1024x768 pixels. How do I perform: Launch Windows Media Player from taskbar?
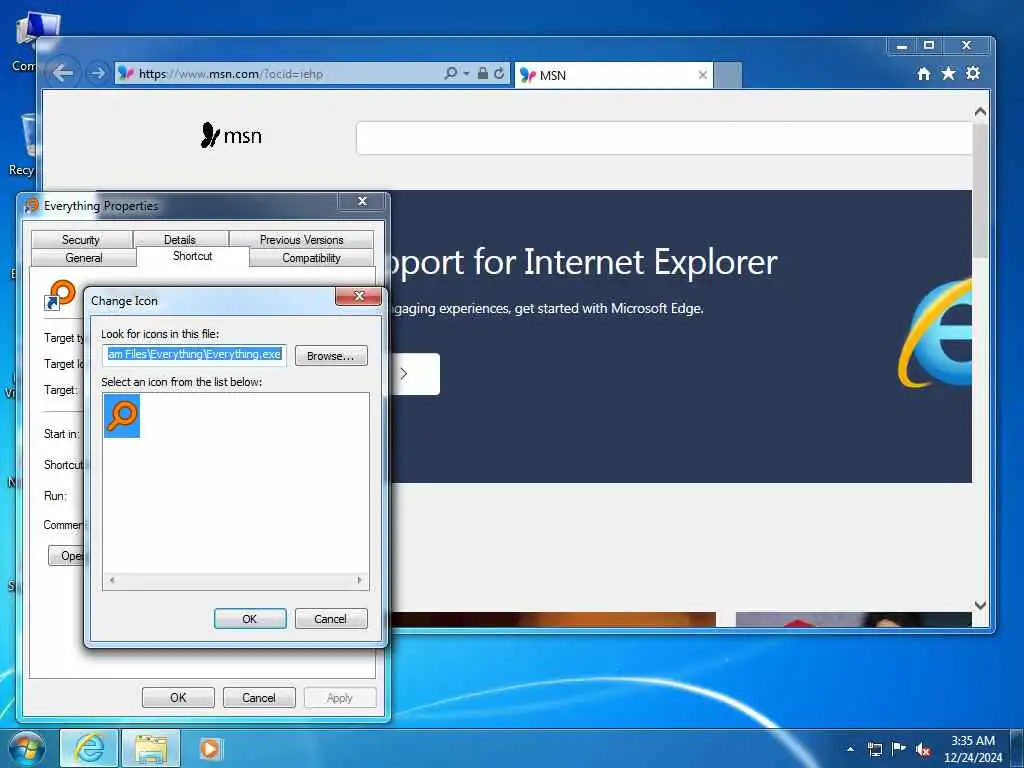click(x=211, y=748)
